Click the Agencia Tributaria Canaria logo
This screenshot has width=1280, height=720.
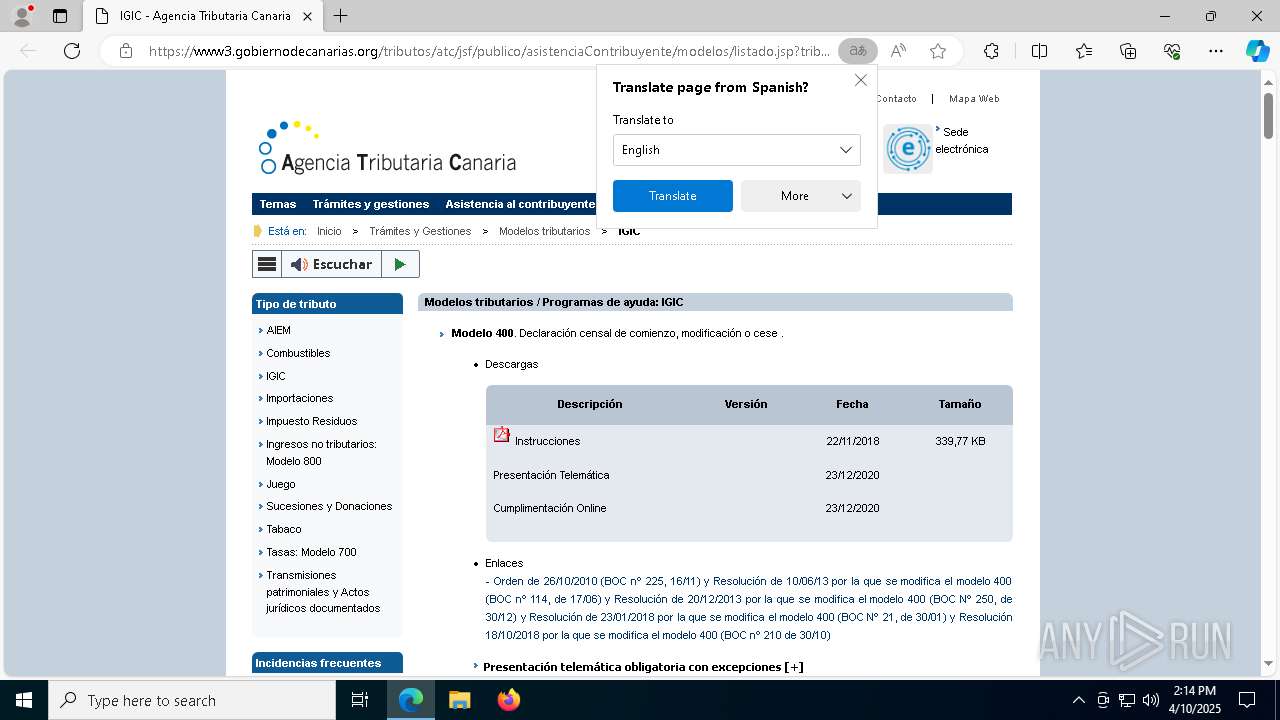point(387,148)
